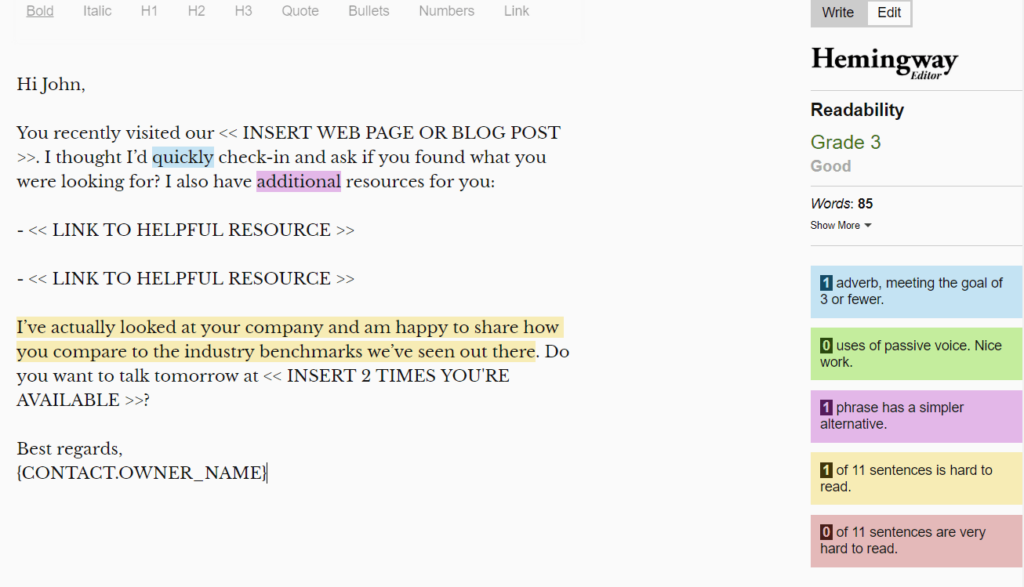This screenshot has height=587, width=1024.
Task: Click the blue adverb count box
Action: (916, 291)
